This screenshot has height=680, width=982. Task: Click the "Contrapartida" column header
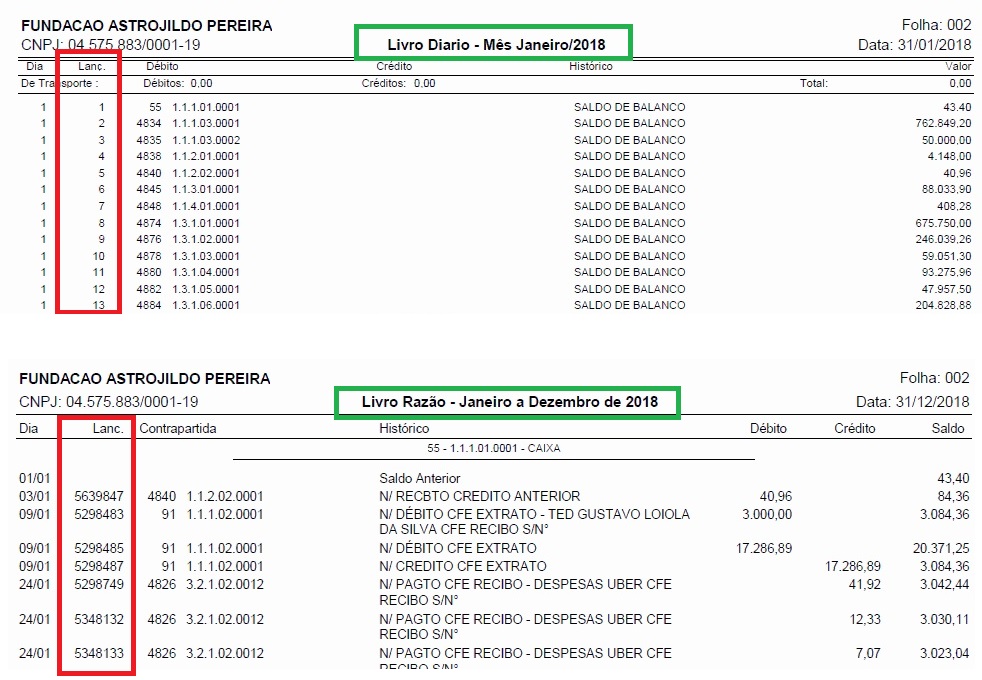(x=178, y=428)
